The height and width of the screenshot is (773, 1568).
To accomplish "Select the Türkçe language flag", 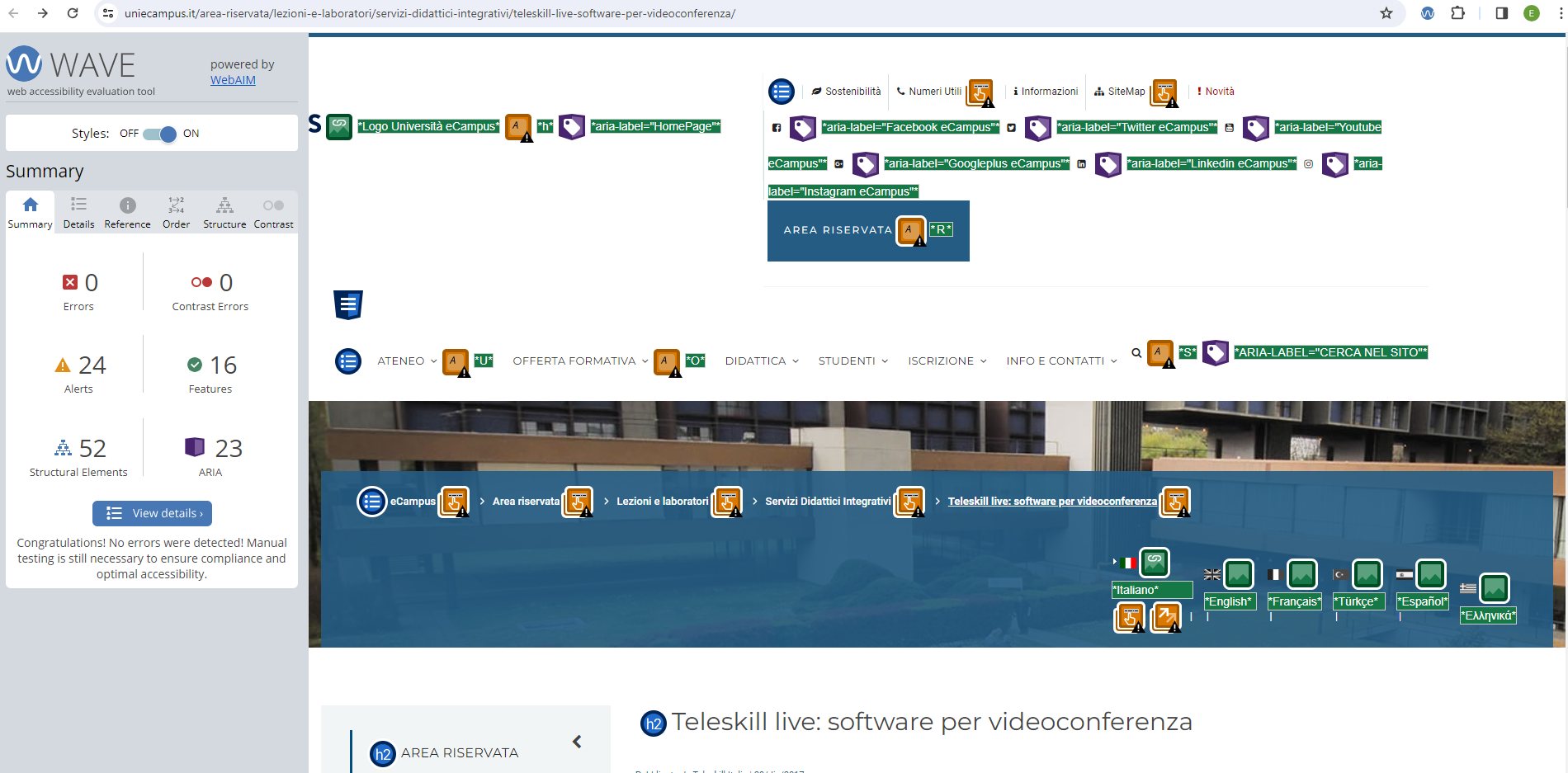I will tap(1340, 575).
